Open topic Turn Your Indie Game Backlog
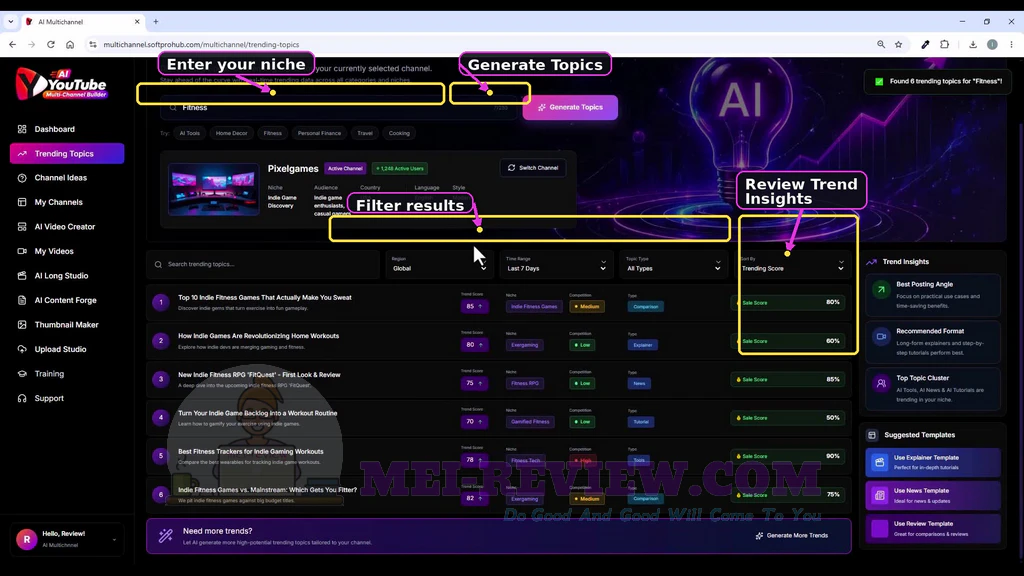This screenshot has height=576, width=1024. tap(257, 413)
